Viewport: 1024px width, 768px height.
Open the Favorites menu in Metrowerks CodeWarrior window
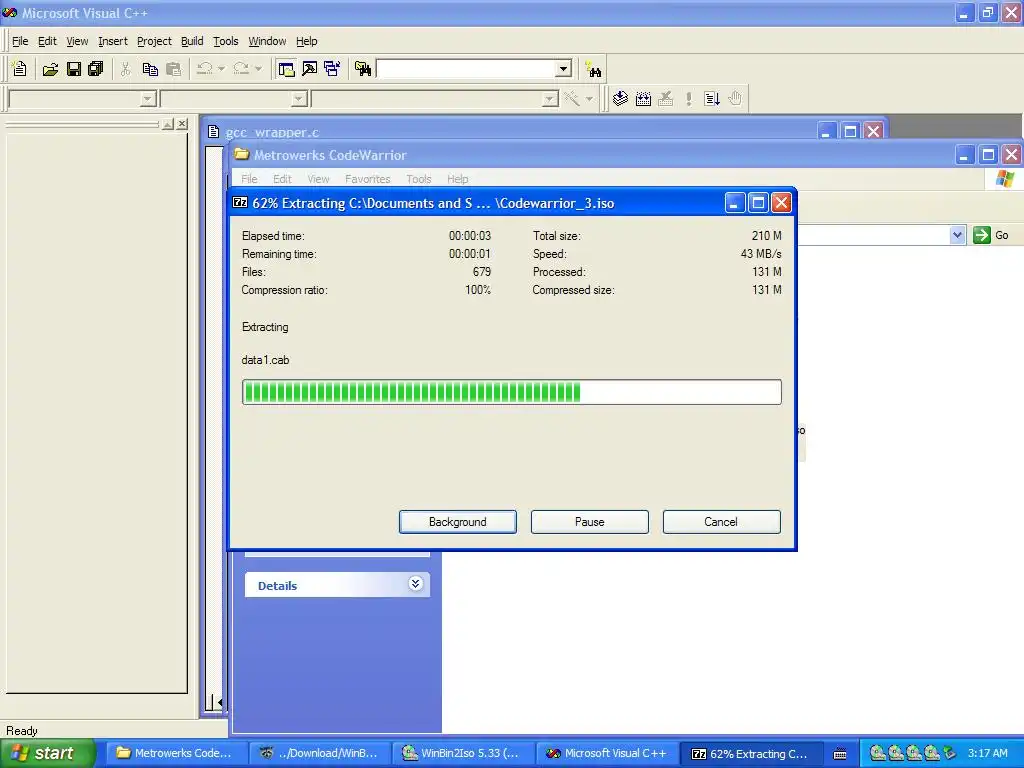tap(368, 179)
